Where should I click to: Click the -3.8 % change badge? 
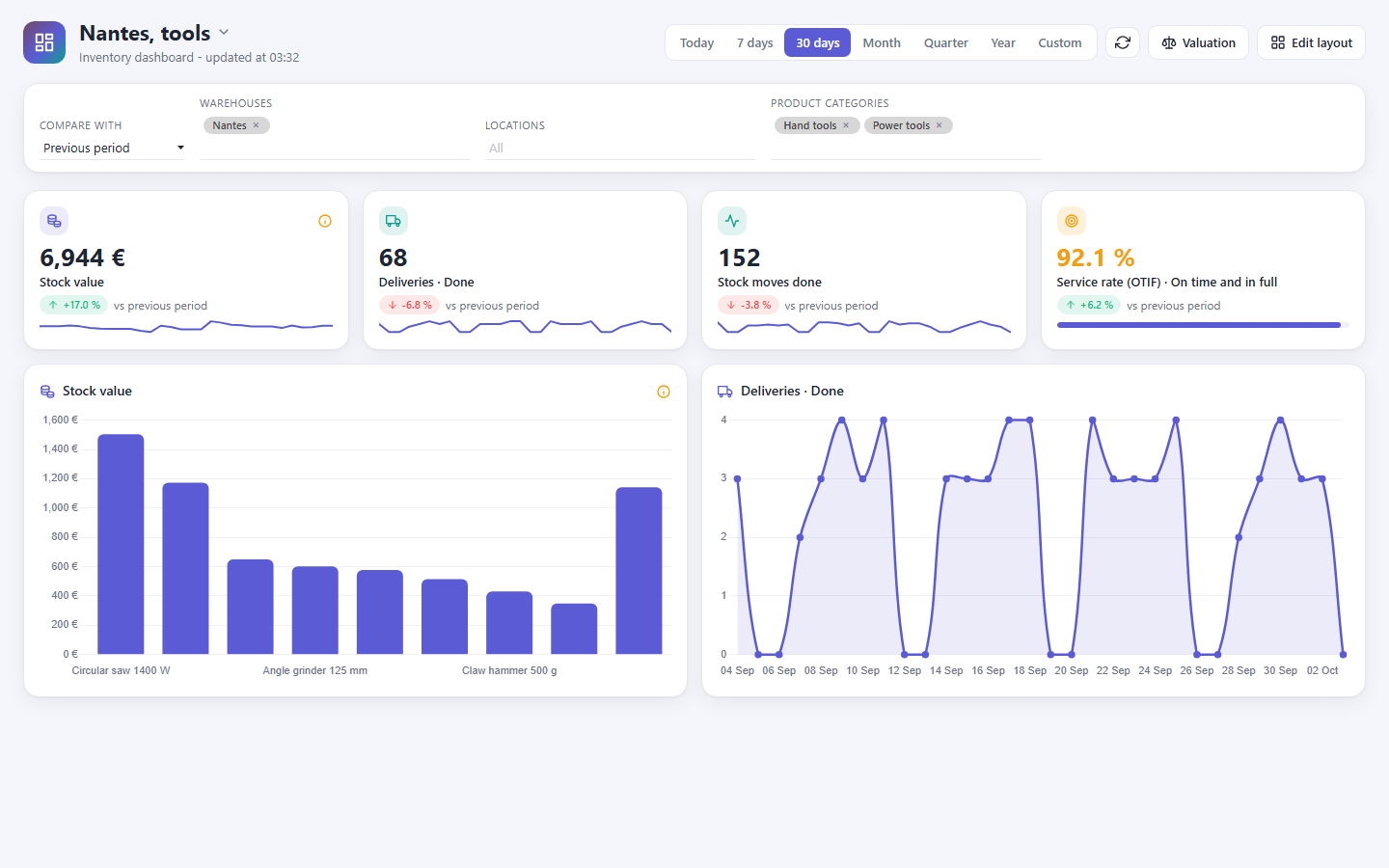748,305
